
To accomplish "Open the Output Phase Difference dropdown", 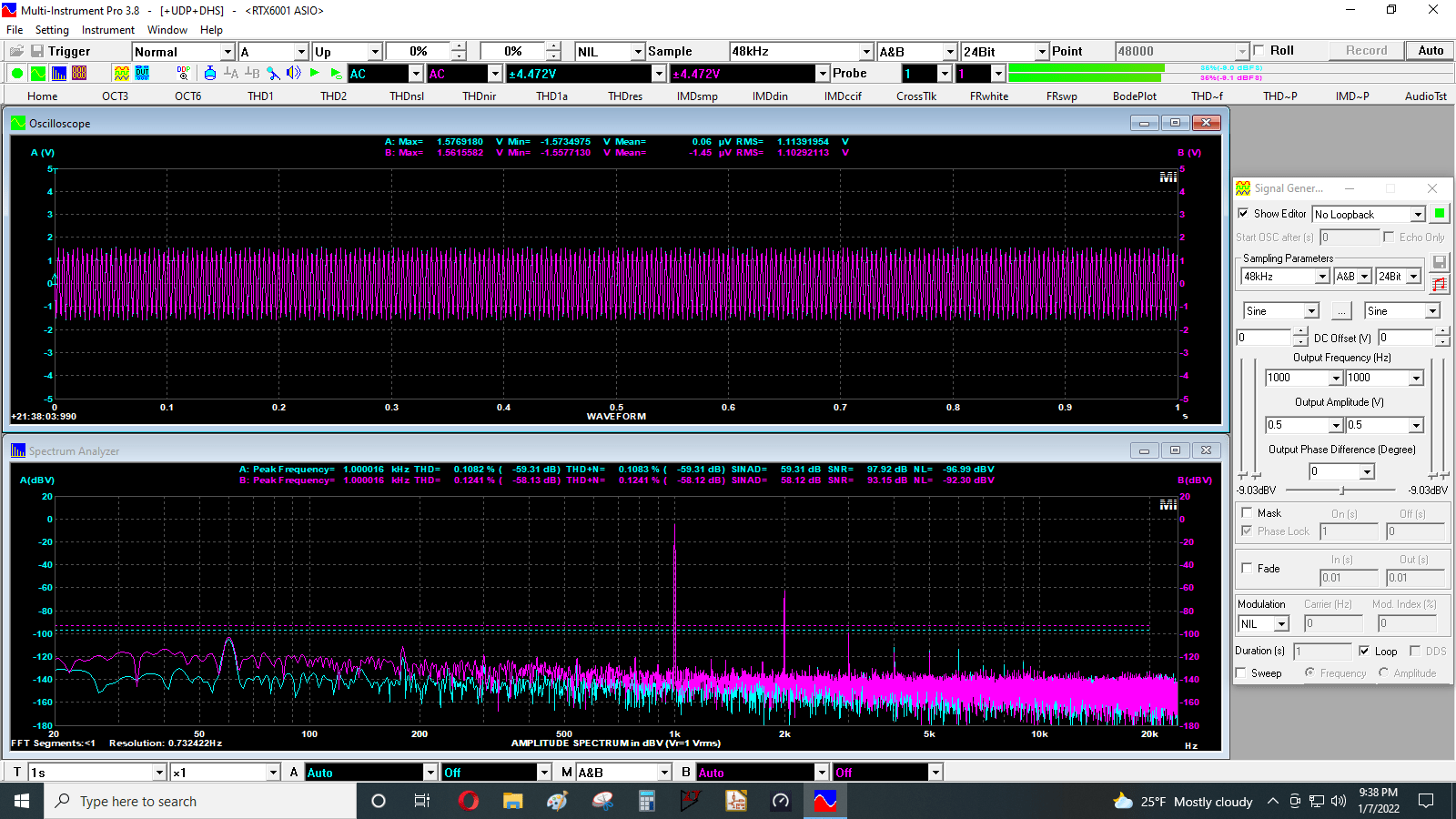I will (x=1367, y=471).
